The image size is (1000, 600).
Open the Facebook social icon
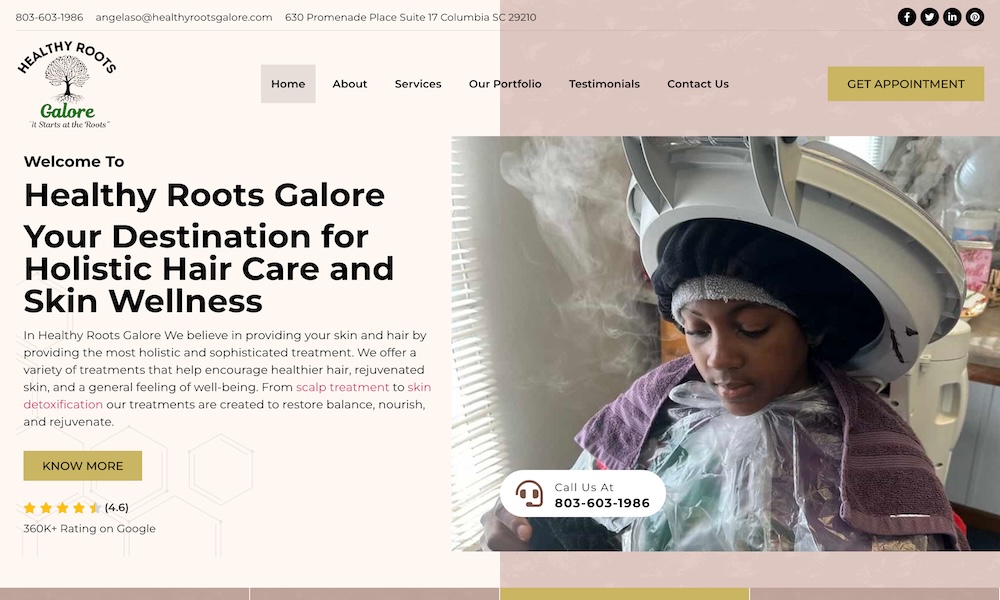click(x=906, y=17)
